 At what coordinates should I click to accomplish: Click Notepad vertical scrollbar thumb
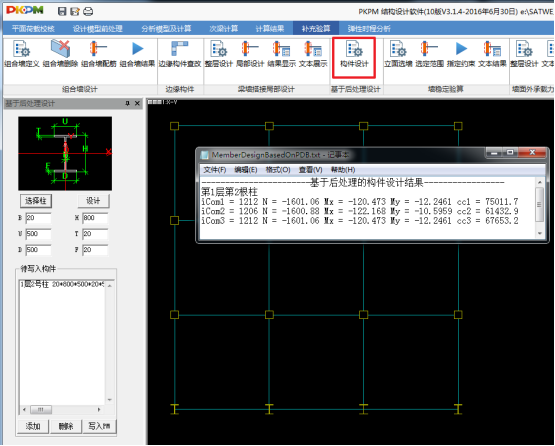(539, 205)
